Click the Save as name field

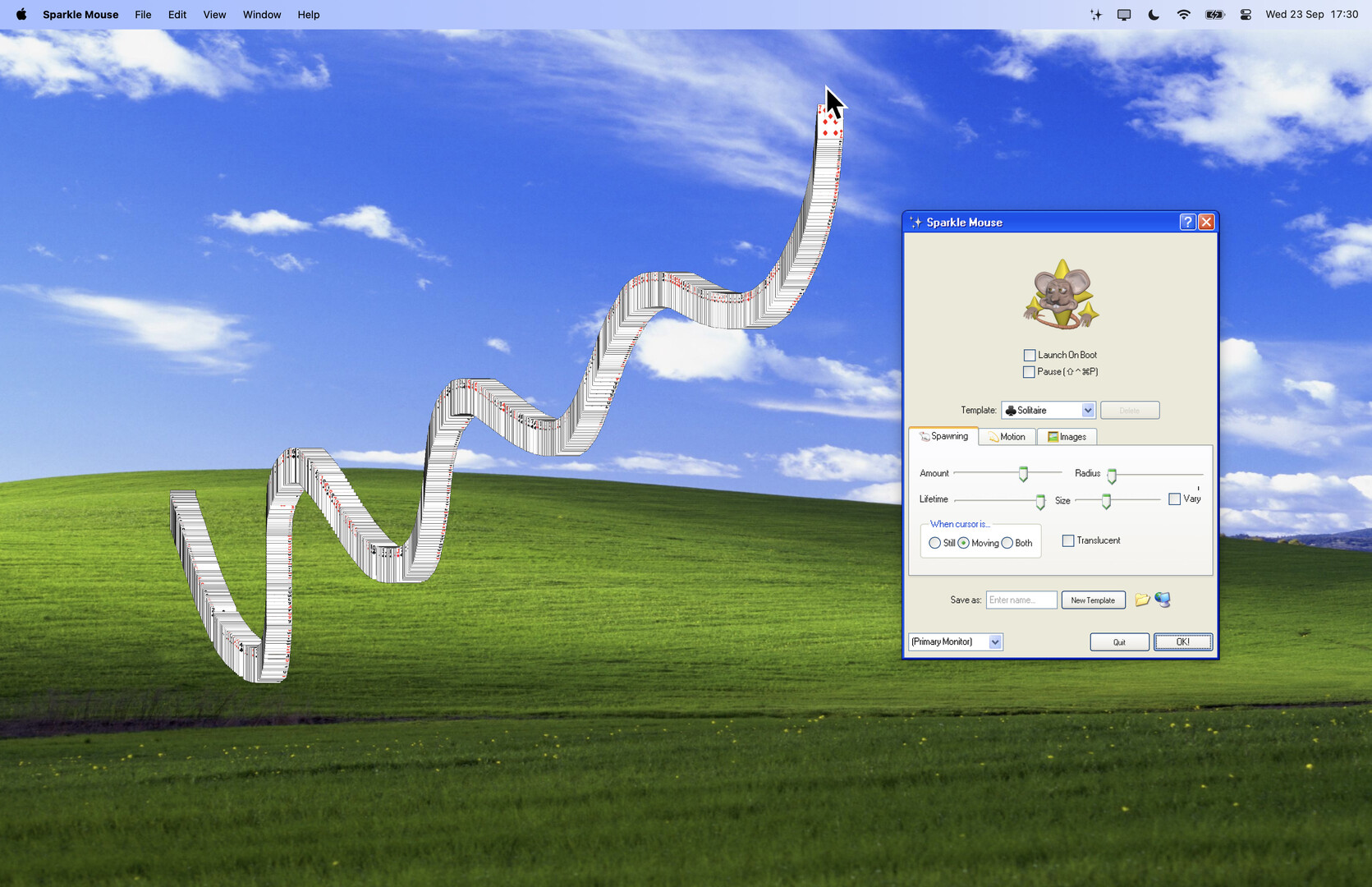[x=1021, y=600]
